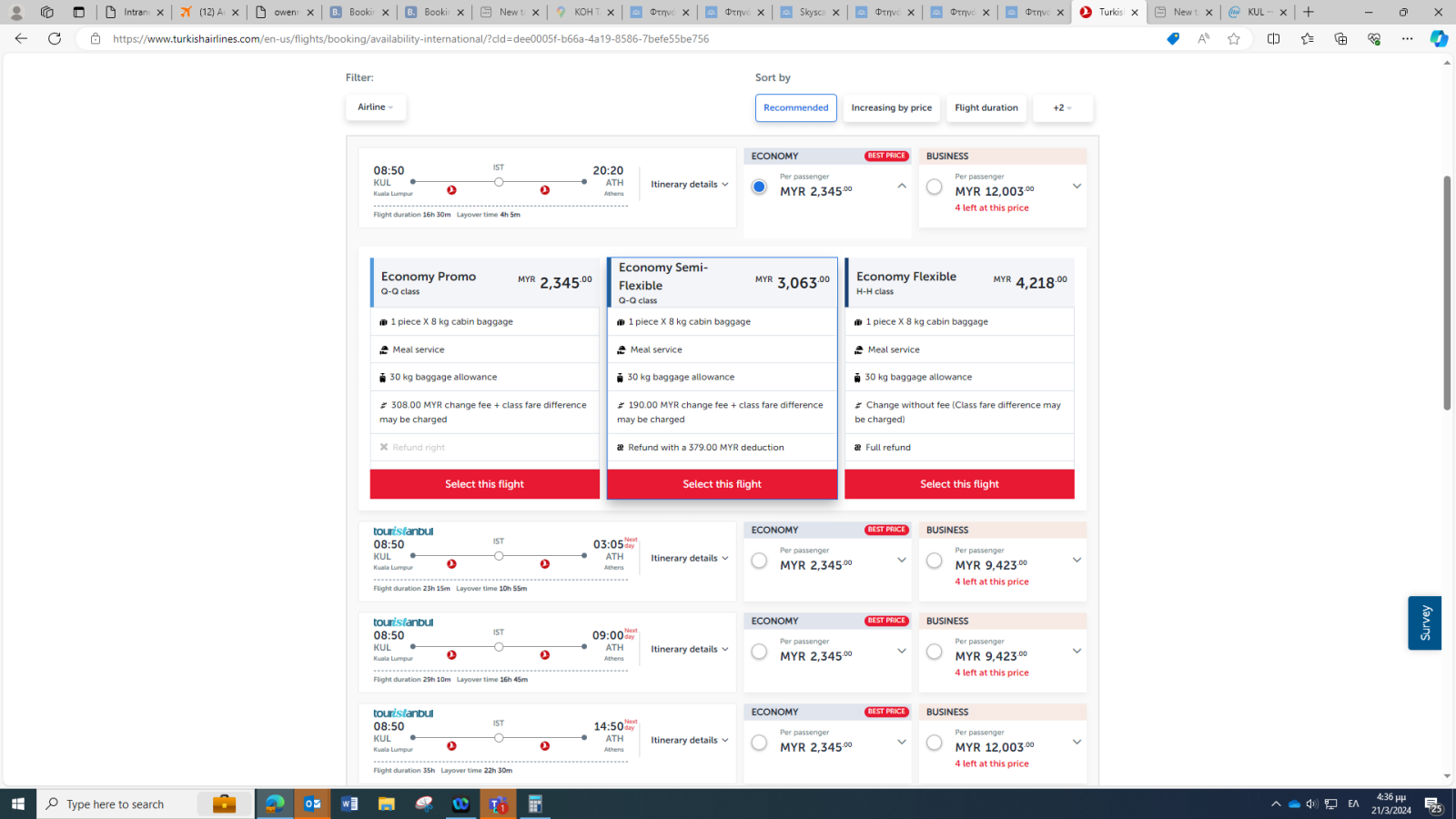Expand Itinerary details for 20:20 arrival flight
Viewport: 1456px width, 819px height.
click(689, 185)
